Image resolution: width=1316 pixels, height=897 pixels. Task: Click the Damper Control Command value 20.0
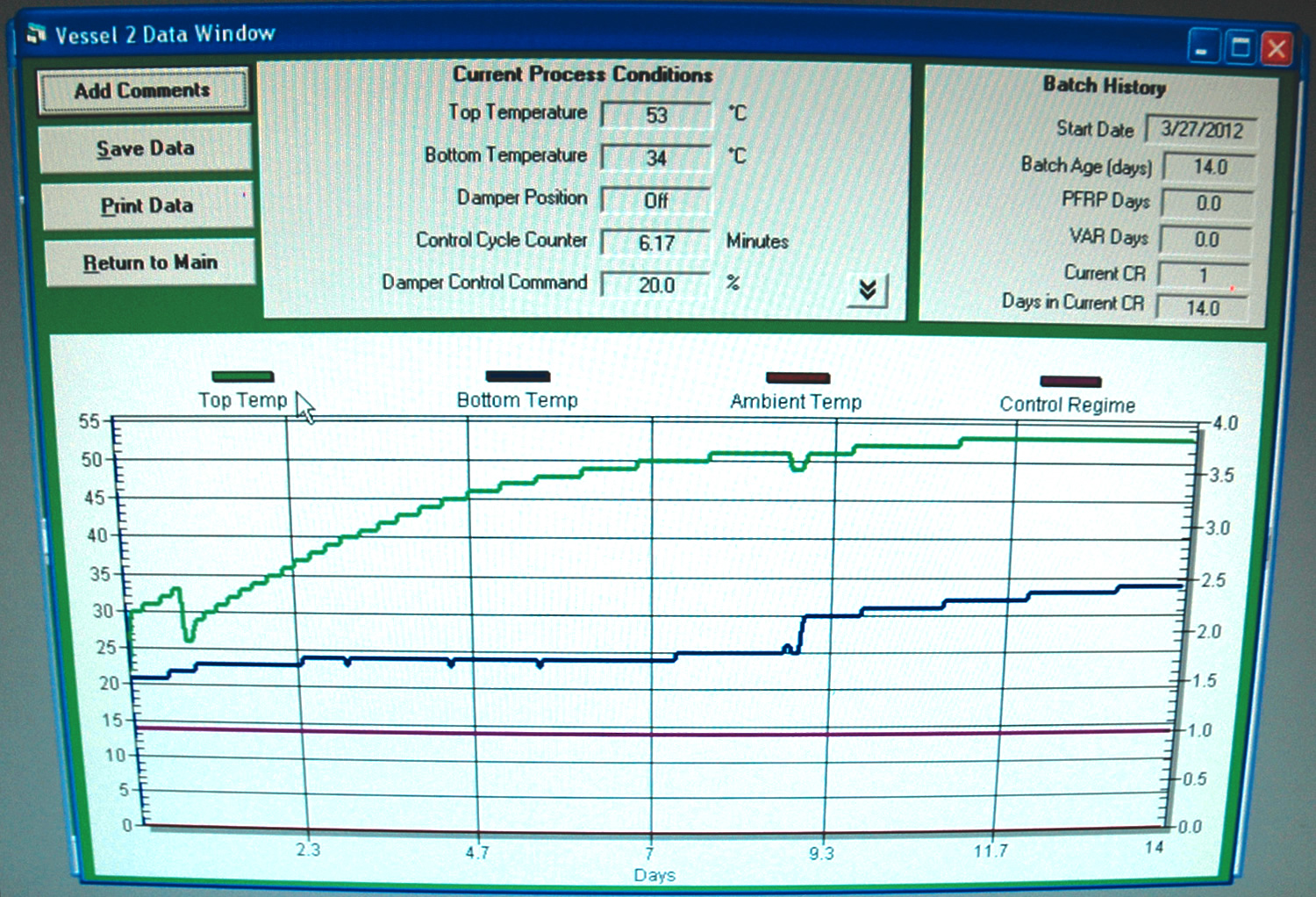tap(656, 284)
